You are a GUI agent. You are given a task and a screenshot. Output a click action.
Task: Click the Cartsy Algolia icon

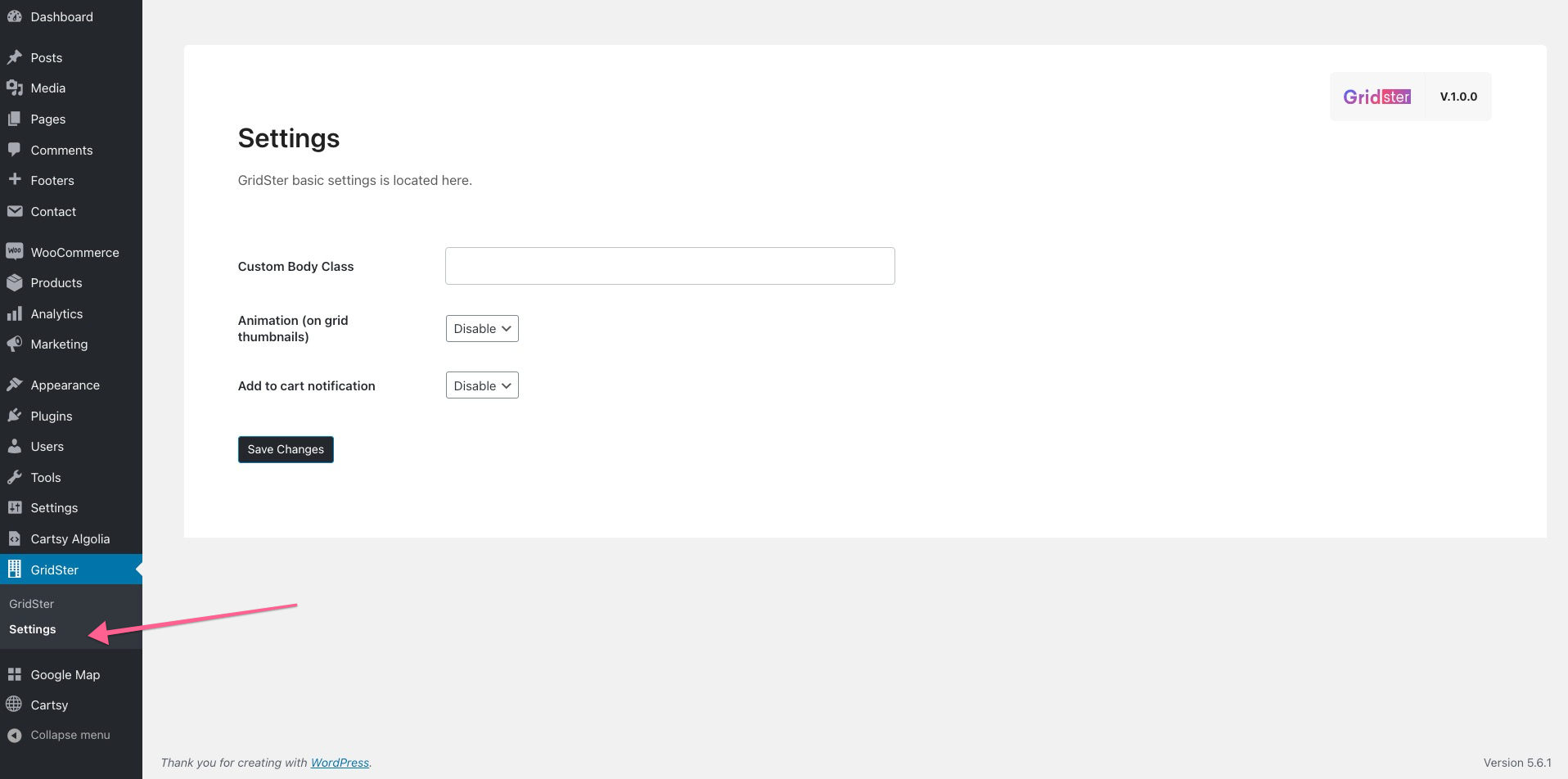click(14, 538)
